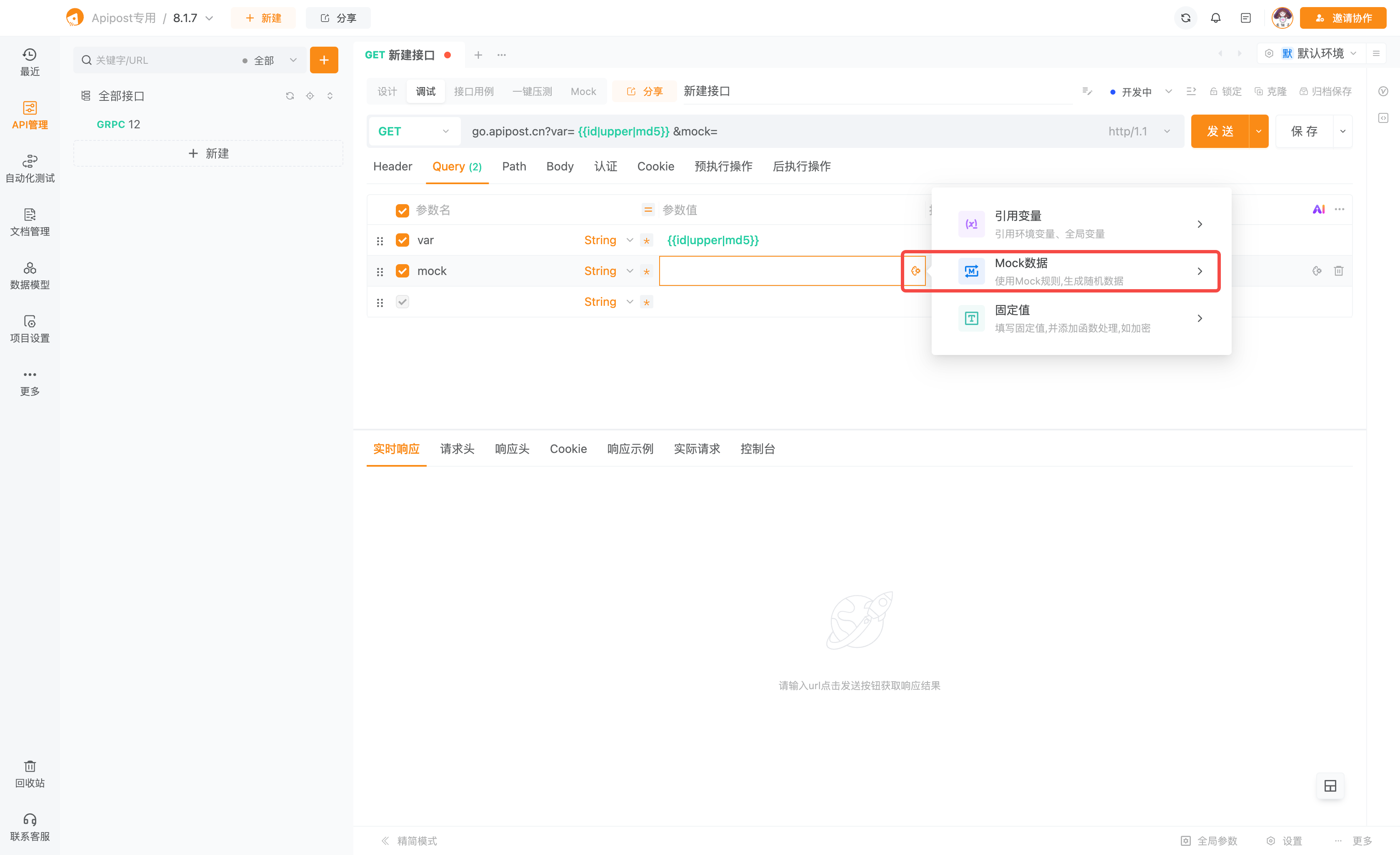Select the GRPC 12 tree item
Screen dimensions: 1400x855
(118, 124)
